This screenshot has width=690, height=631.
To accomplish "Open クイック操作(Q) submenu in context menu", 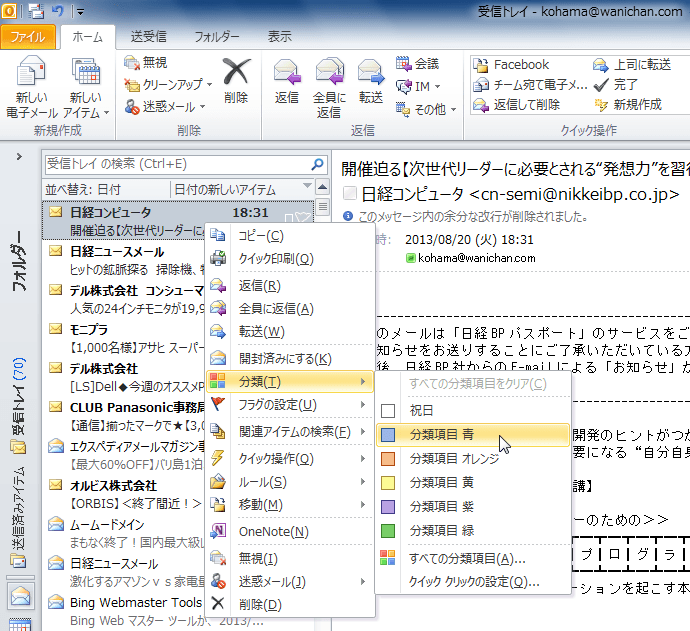I will 290,459.
